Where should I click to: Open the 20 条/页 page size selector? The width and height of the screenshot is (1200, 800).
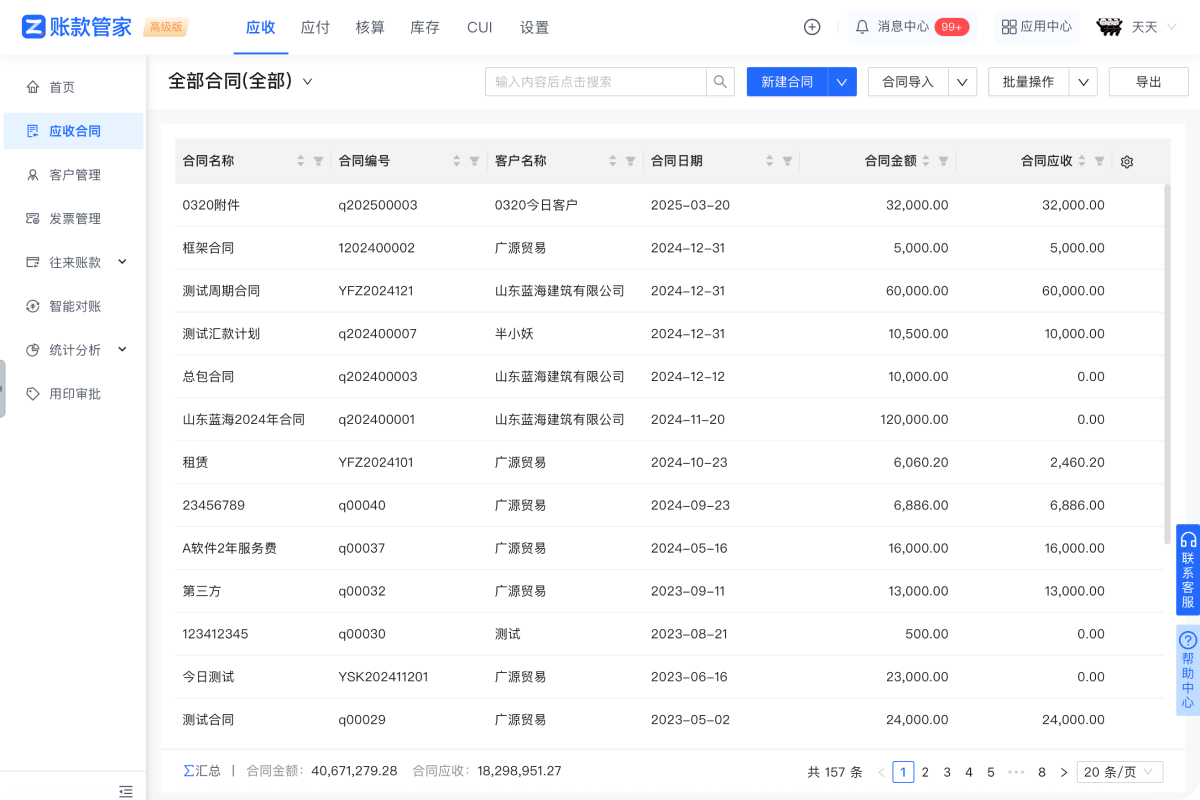[1120, 772]
